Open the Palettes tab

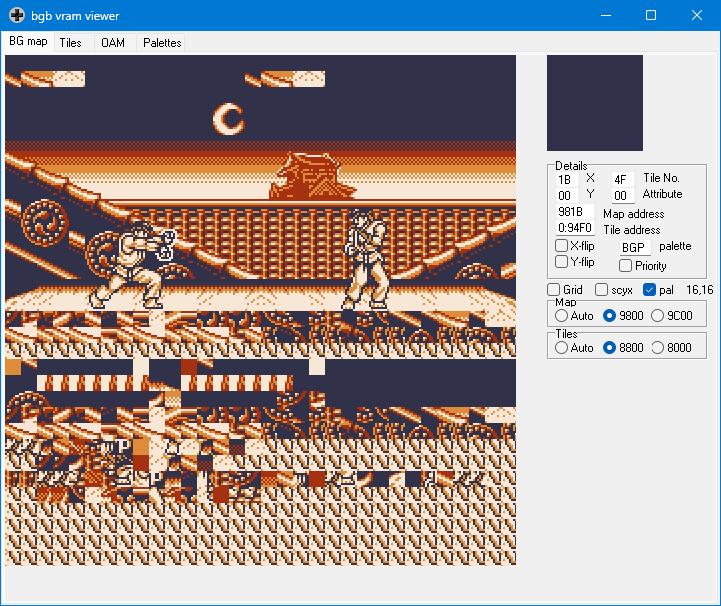point(162,43)
